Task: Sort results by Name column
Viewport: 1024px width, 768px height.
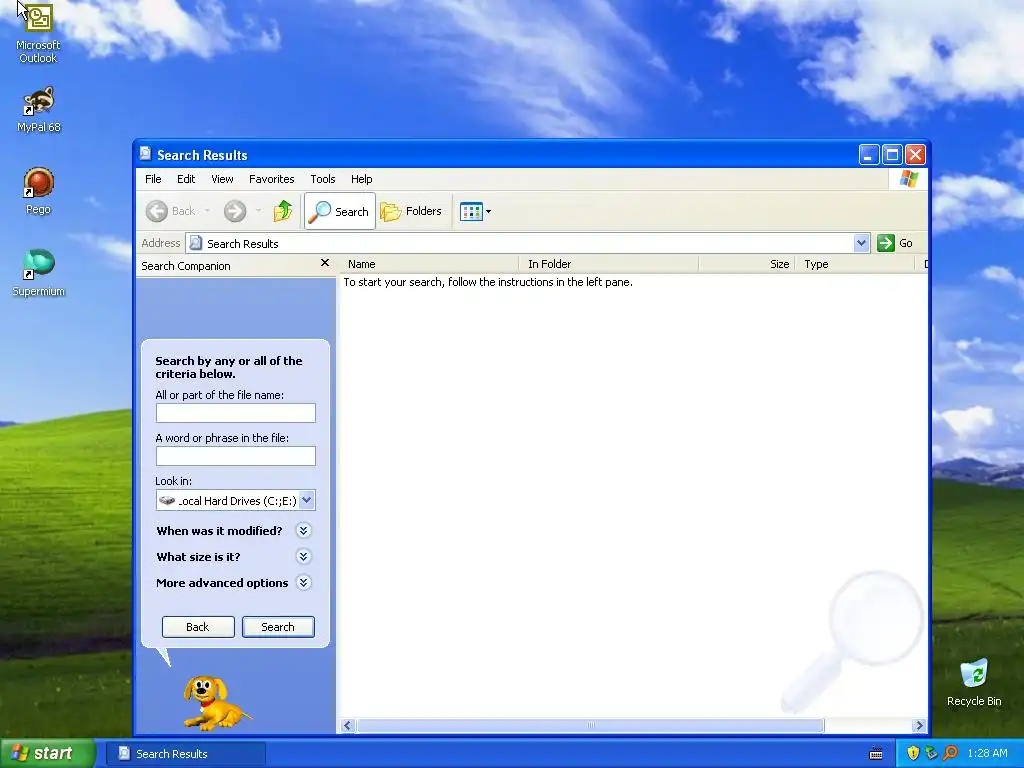Action: (x=430, y=264)
